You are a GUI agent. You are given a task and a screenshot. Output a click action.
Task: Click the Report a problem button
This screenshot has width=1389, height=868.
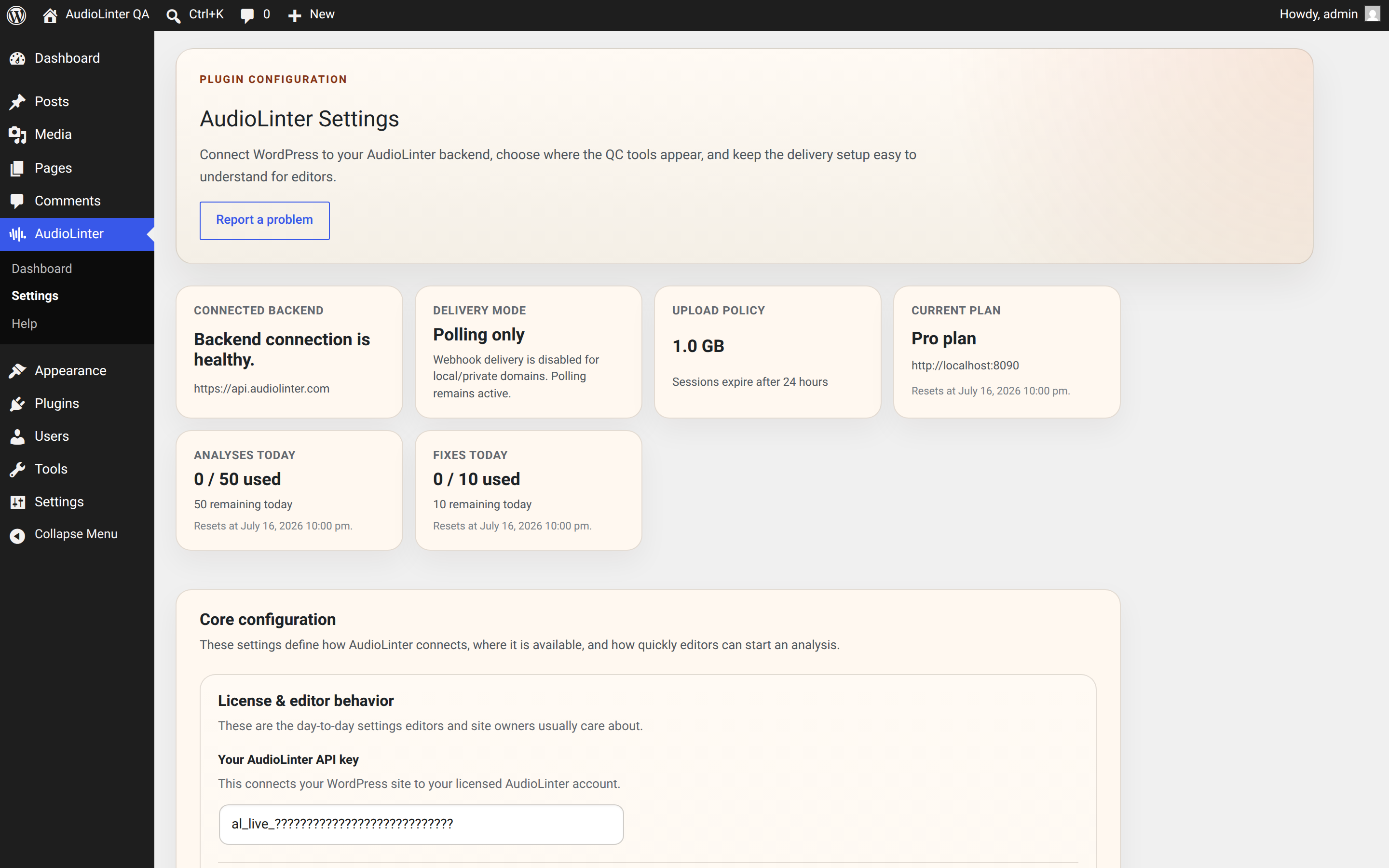265,220
